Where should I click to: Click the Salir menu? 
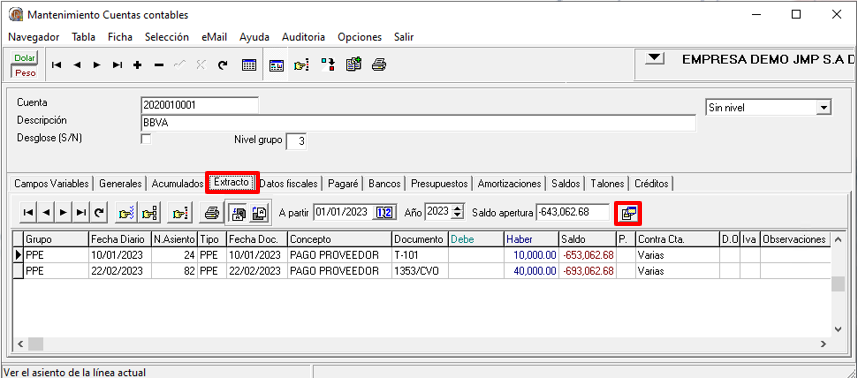[x=404, y=37]
